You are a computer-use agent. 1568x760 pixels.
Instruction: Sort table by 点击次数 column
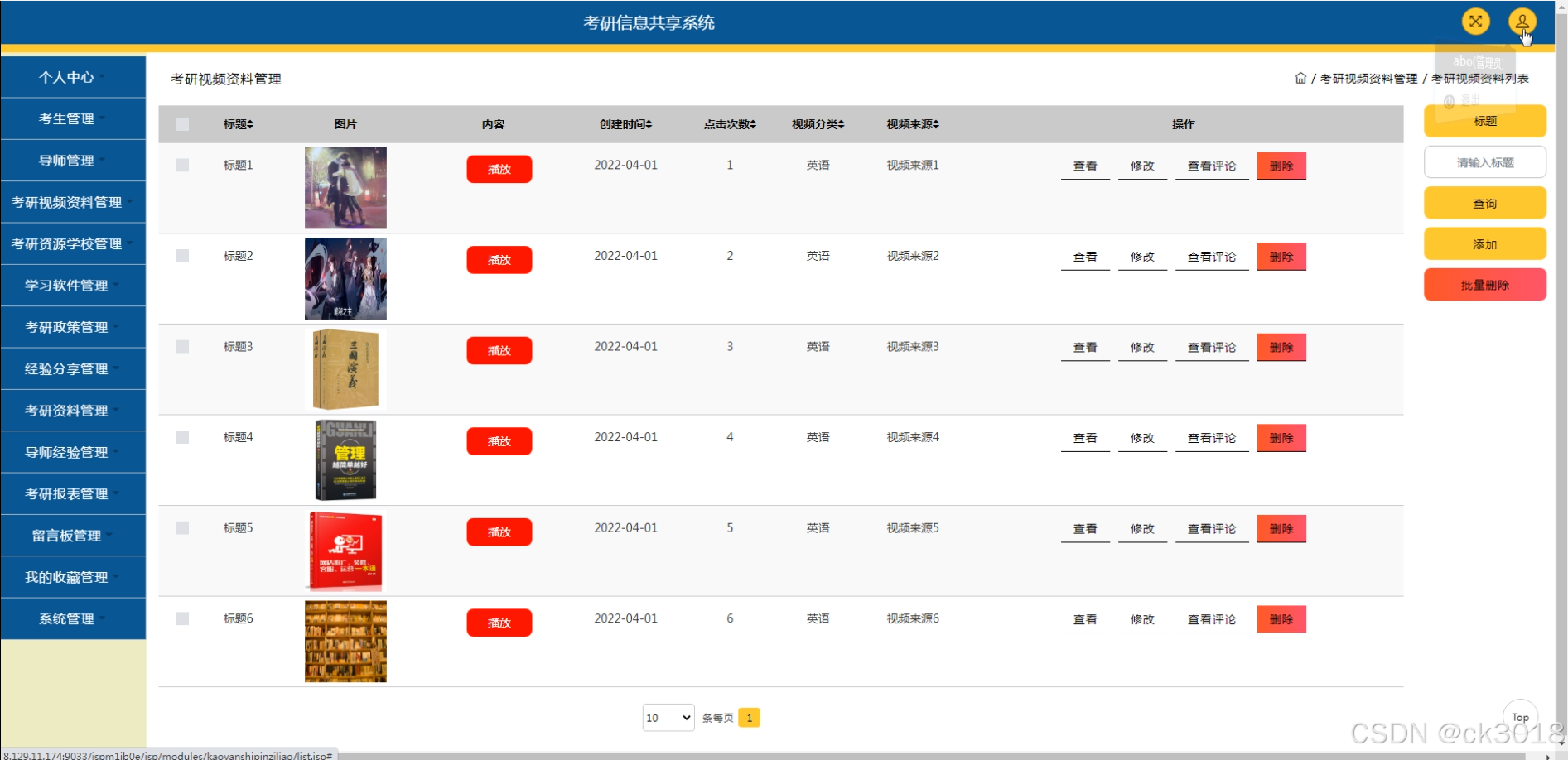(730, 124)
